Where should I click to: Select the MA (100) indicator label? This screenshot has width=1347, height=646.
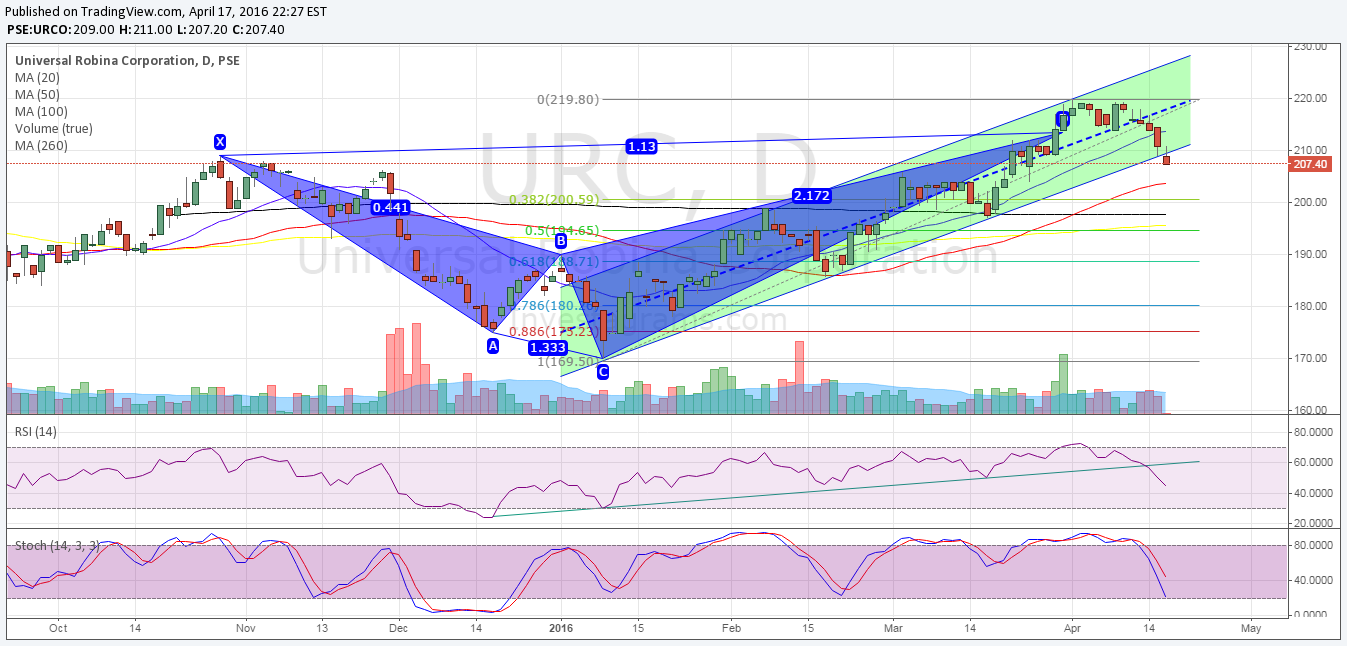coord(39,111)
